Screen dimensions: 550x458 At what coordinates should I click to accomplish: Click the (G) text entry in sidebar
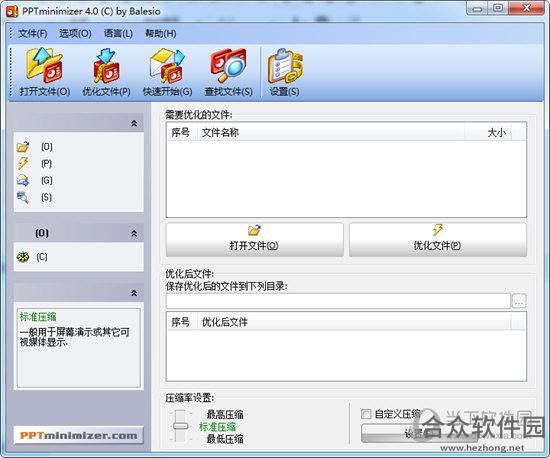coord(47,180)
